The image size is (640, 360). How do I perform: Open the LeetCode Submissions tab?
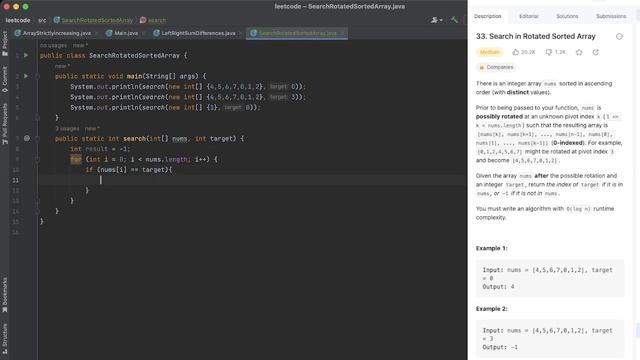[611, 16]
